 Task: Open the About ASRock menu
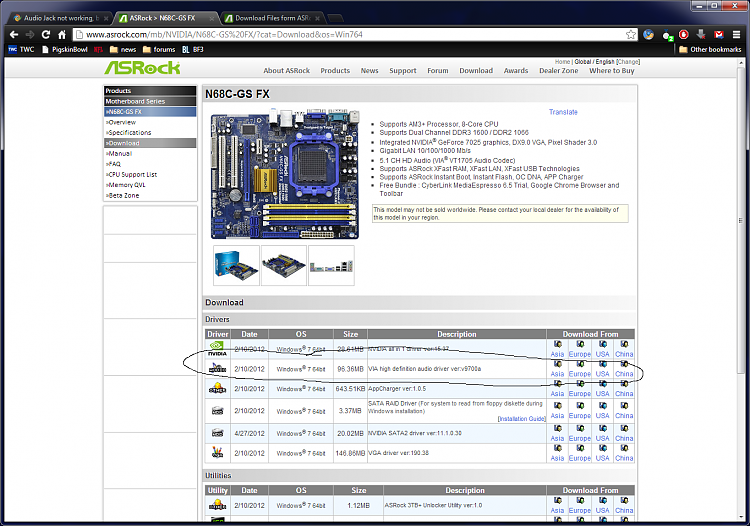click(x=287, y=70)
